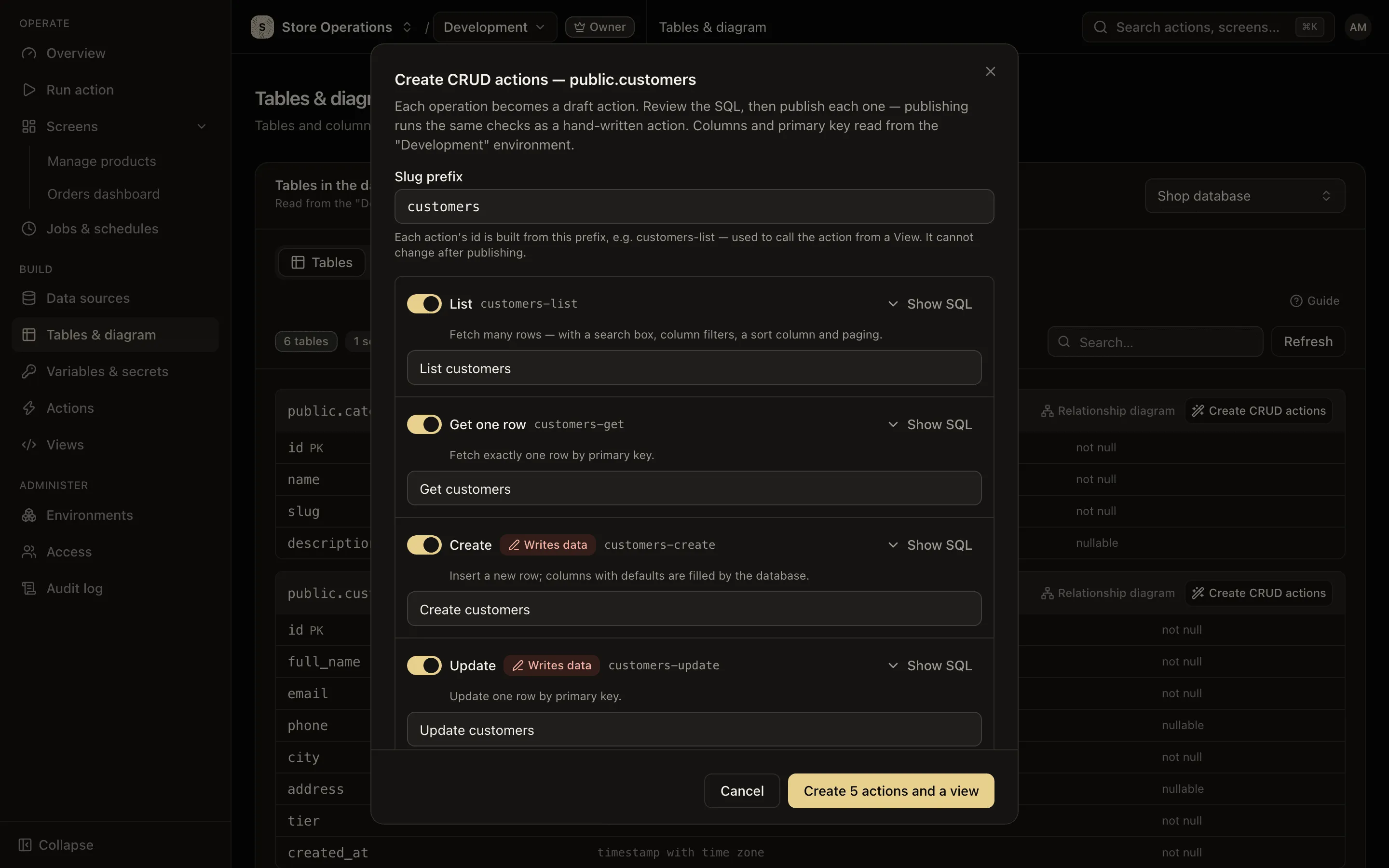The image size is (1389, 868).
Task: Edit the Get customers name field
Action: [694, 488]
